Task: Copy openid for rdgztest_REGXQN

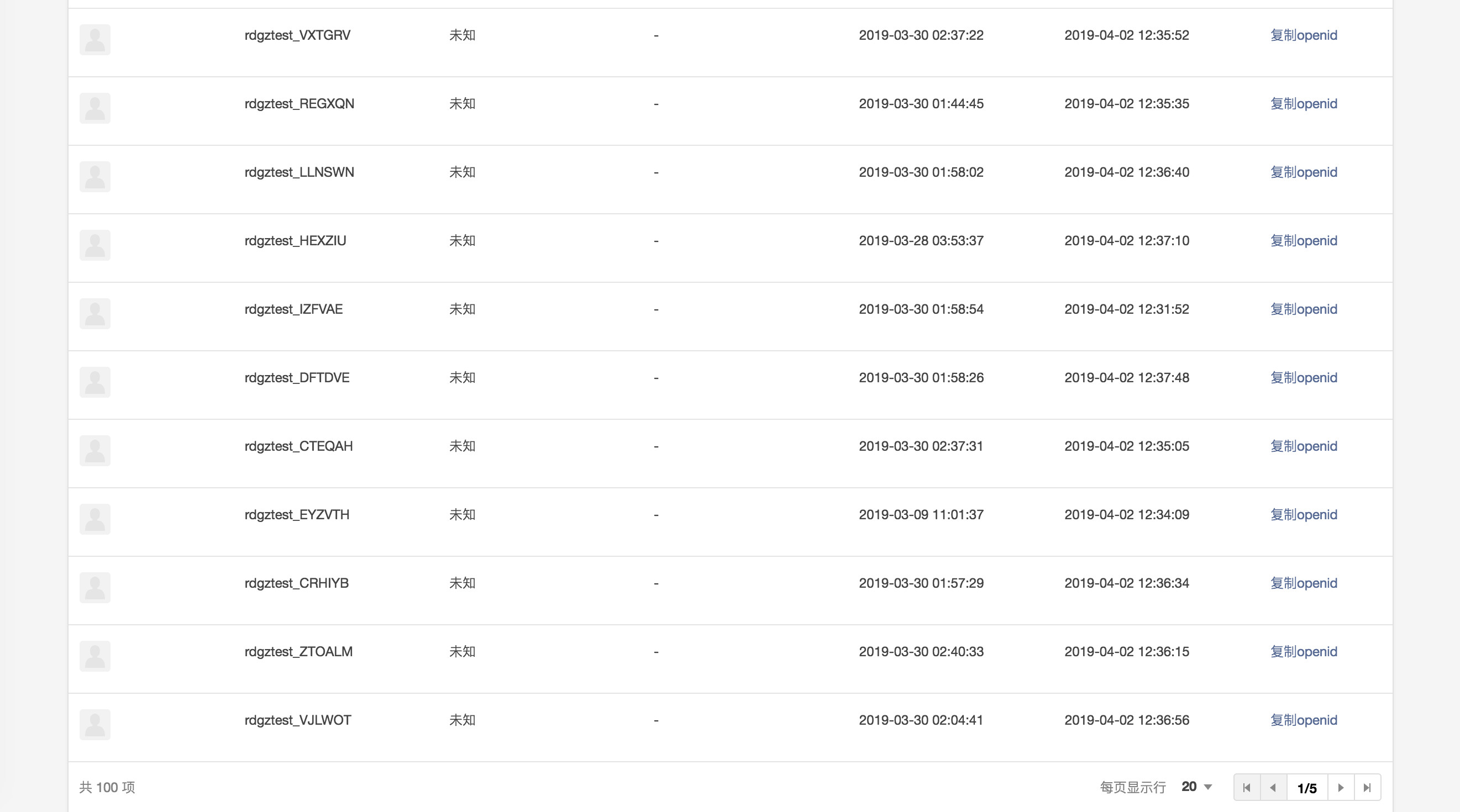Action: point(1304,104)
